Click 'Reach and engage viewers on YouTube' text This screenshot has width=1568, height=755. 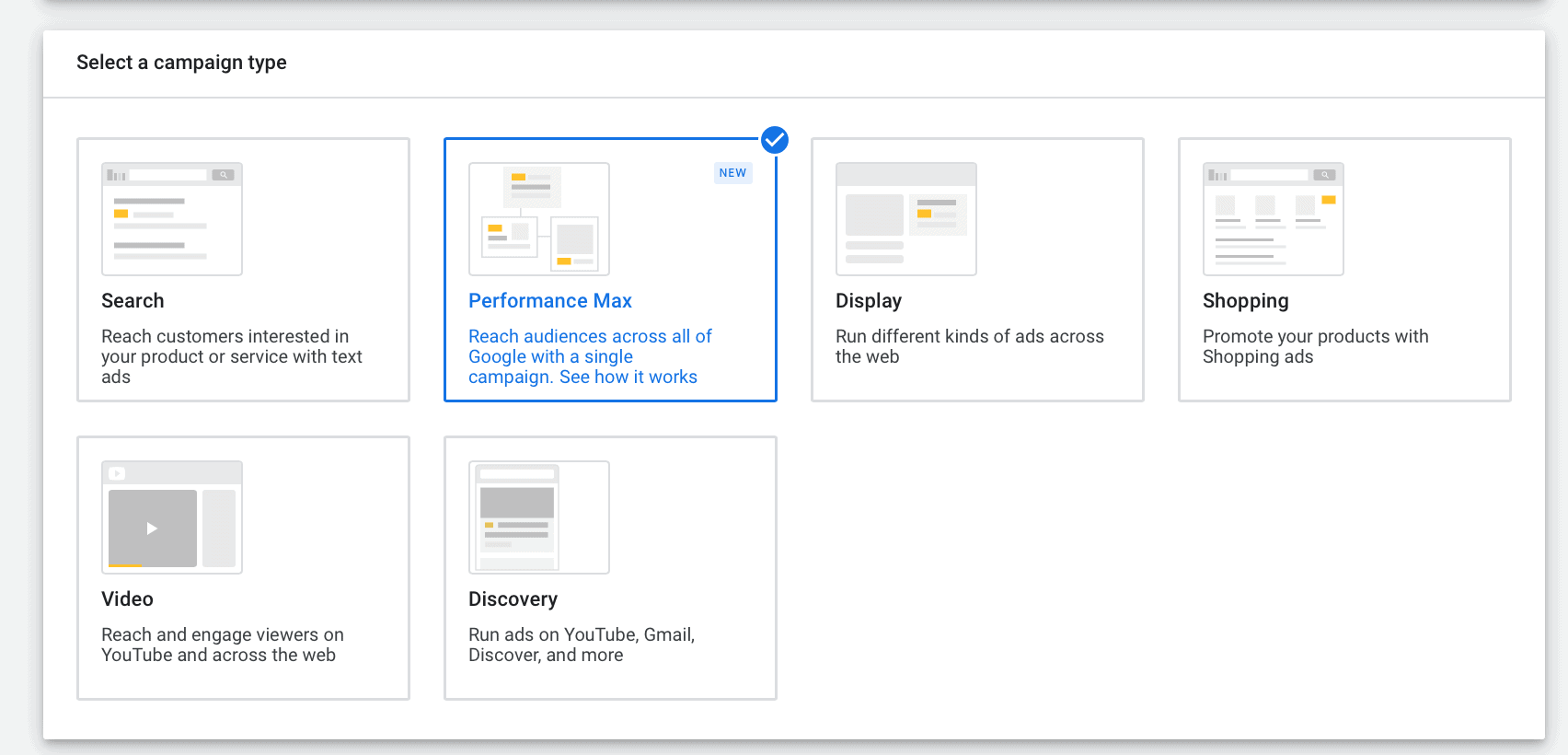tap(223, 645)
